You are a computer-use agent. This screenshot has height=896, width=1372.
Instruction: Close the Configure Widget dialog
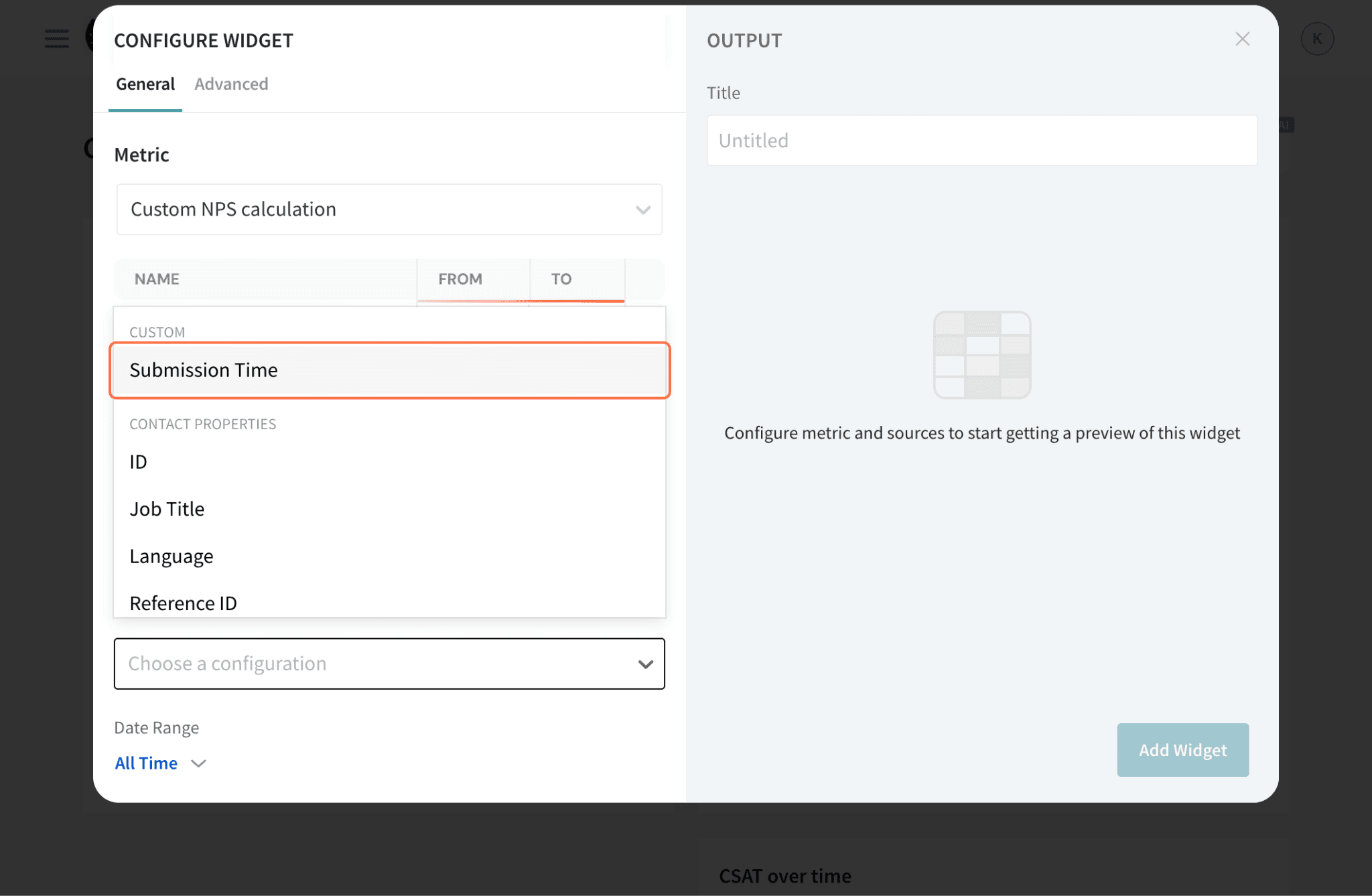[x=1242, y=40]
